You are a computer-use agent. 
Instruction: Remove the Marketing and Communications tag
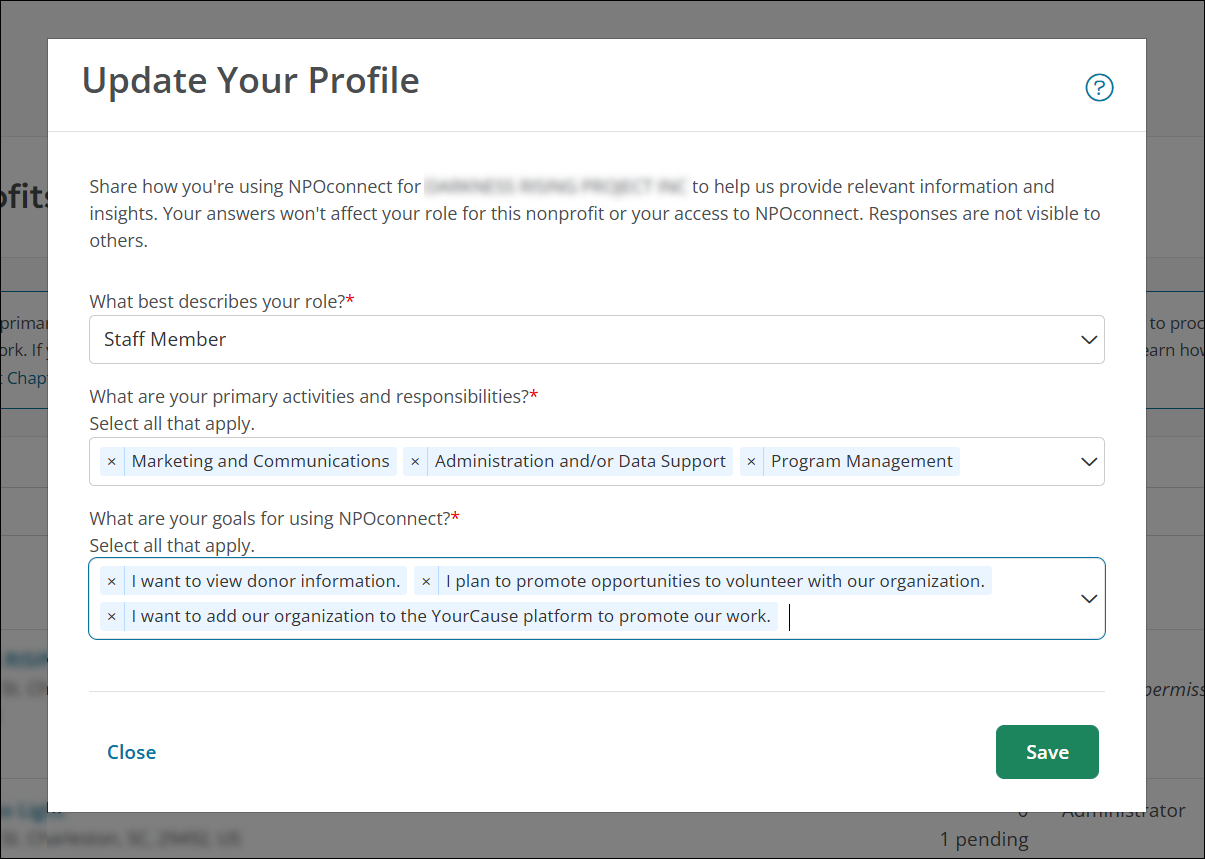pyautogui.click(x=112, y=462)
